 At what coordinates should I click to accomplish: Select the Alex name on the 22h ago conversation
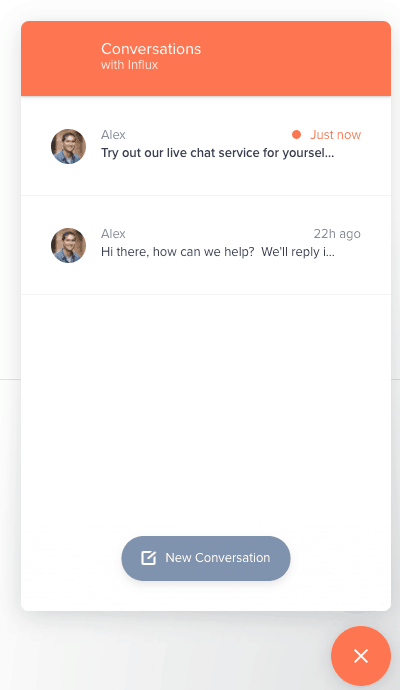point(113,234)
